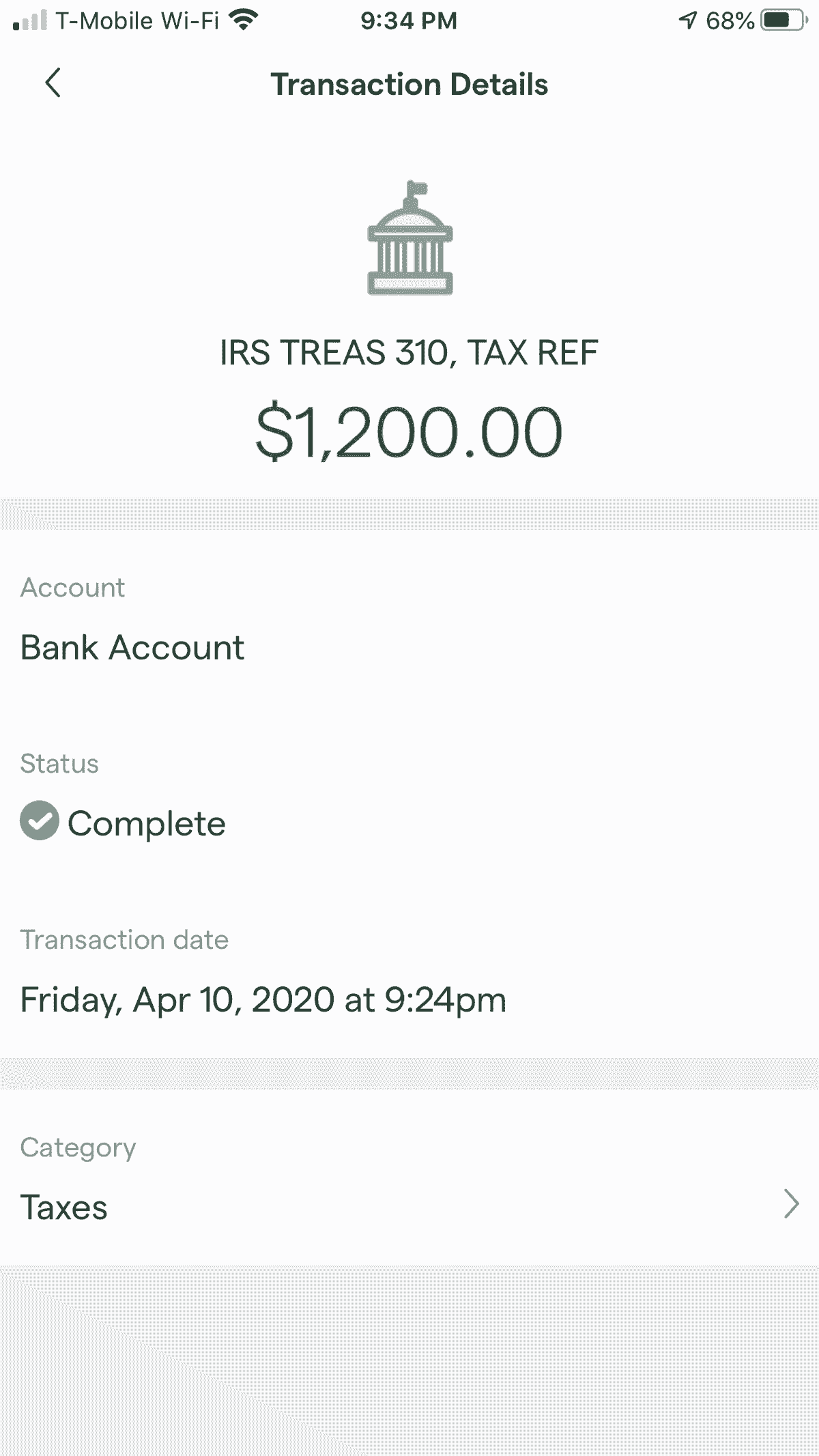Viewport: 819px width, 1456px height.
Task: Navigate back using the top-left arrow
Action: pos(53,84)
